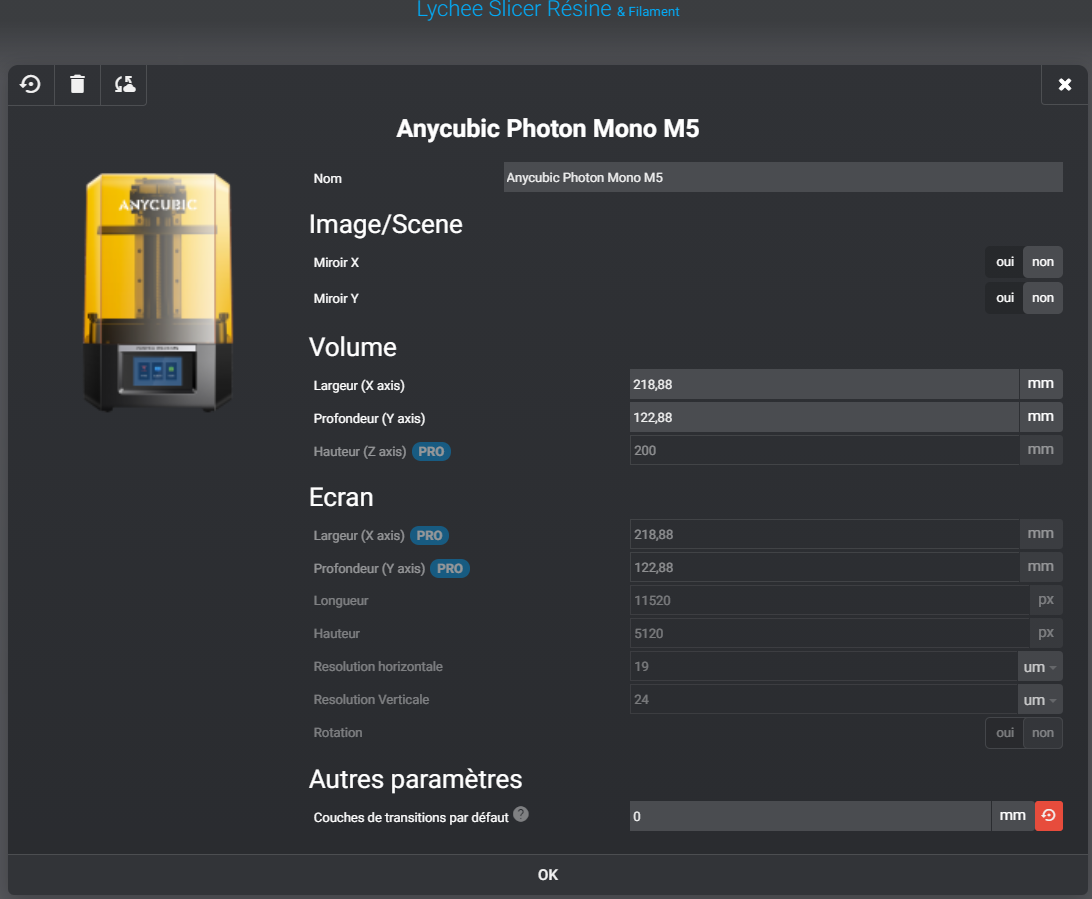
Task: Open Resolution horizontale unit dropdown
Action: point(1040,667)
